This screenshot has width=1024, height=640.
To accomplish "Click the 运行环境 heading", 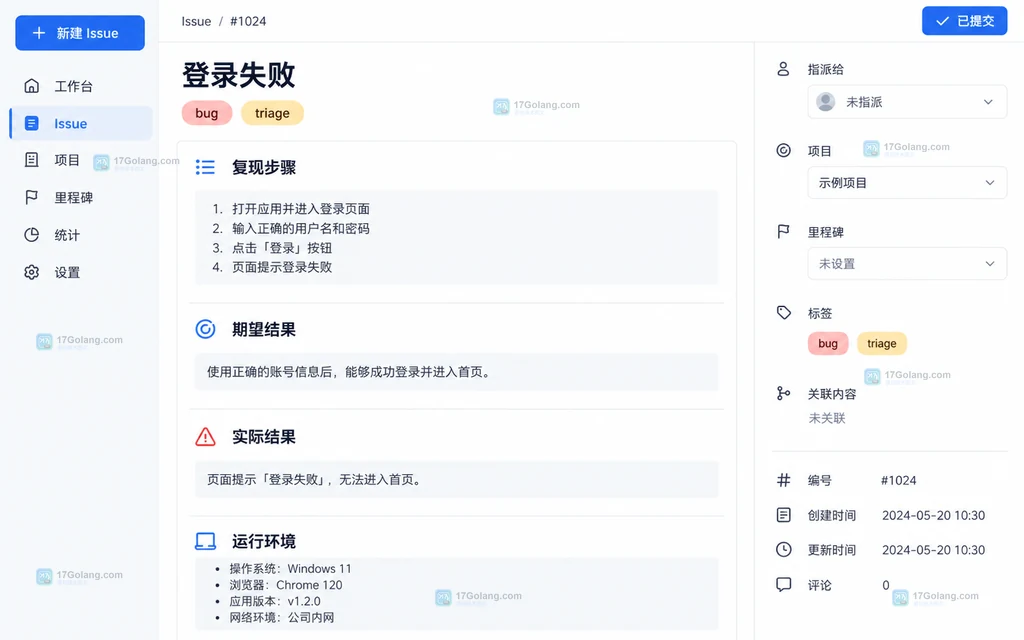I will pos(264,541).
